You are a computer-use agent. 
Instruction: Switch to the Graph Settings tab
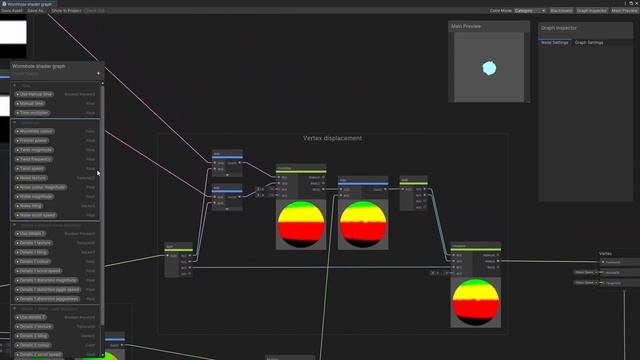pos(589,42)
